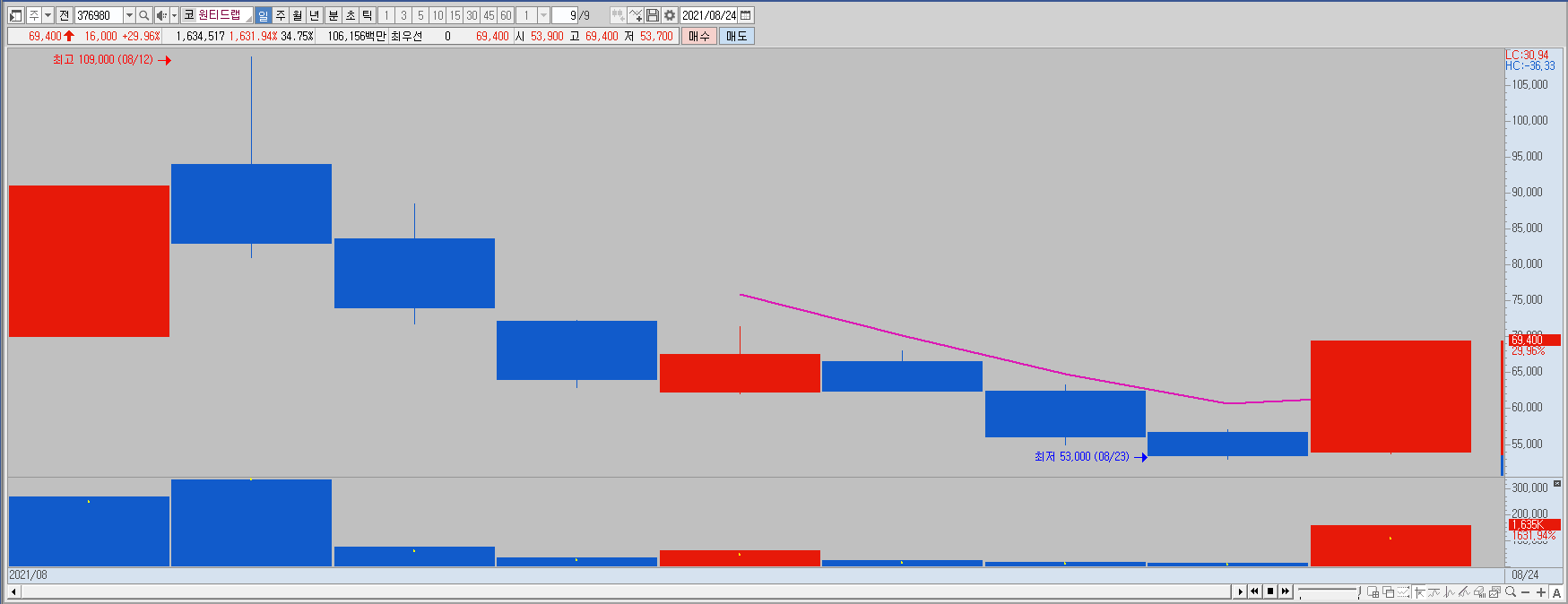
Task: Select the yearly (년) period toggle
Action: [314, 15]
